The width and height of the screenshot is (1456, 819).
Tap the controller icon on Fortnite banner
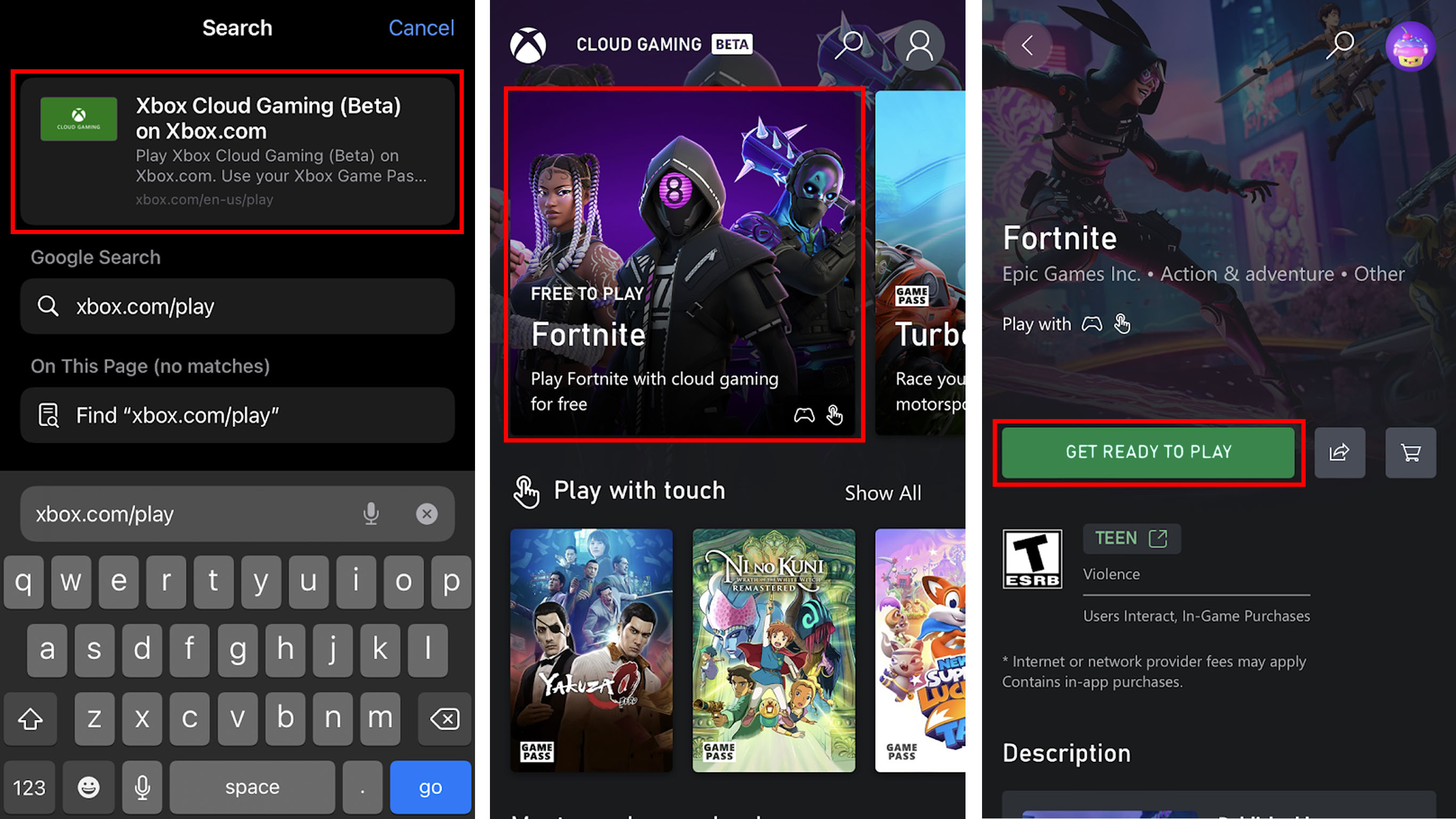(x=805, y=415)
